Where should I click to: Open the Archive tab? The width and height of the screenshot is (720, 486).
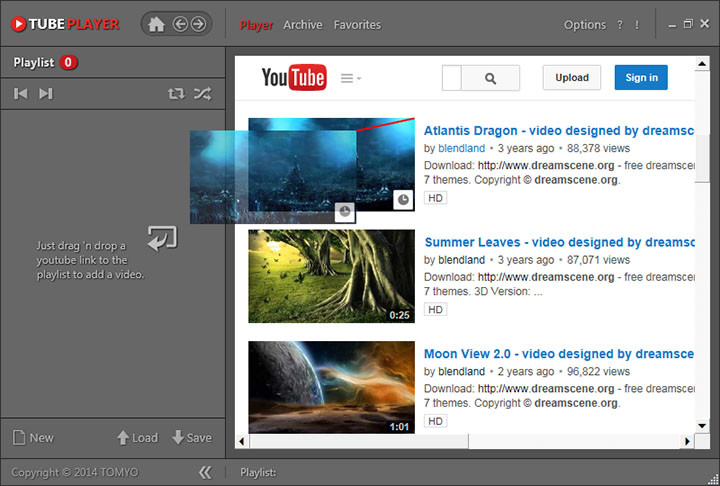pos(303,25)
